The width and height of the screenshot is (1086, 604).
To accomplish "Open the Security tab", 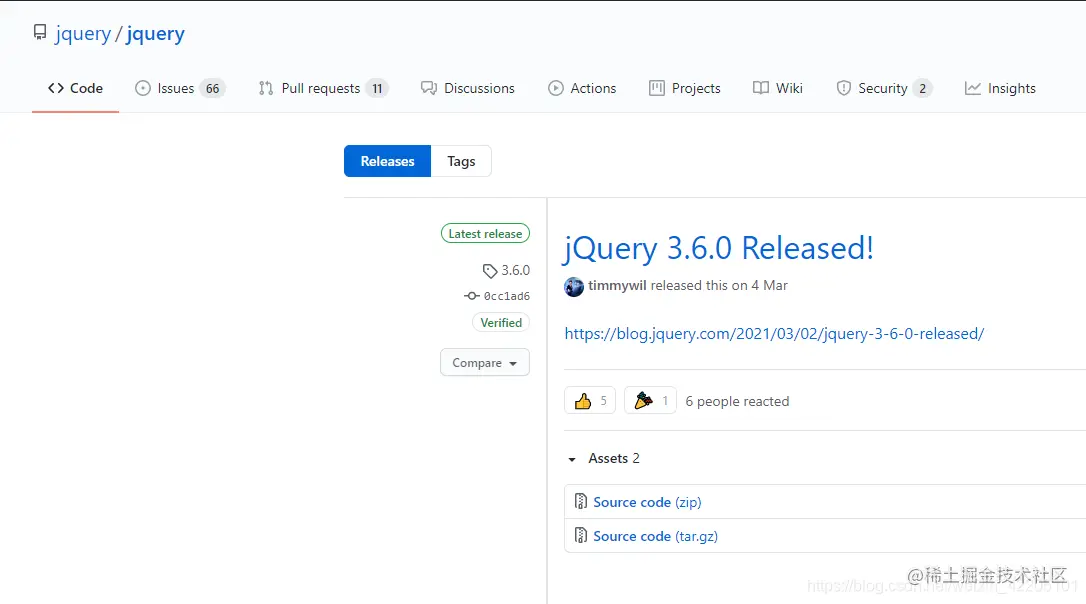I will click(x=884, y=88).
